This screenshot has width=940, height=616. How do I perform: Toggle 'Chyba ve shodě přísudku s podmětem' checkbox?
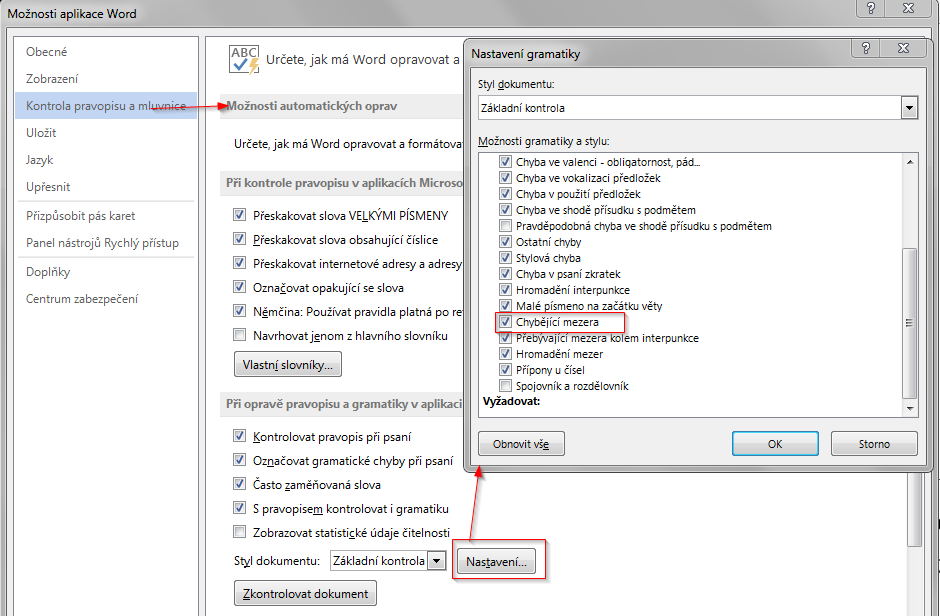(x=505, y=210)
